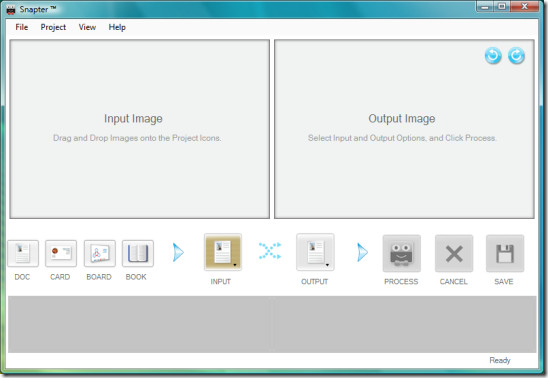Image resolution: width=548 pixels, height=378 pixels.
Task: Open the View menu
Action: pyautogui.click(x=87, y=27)
